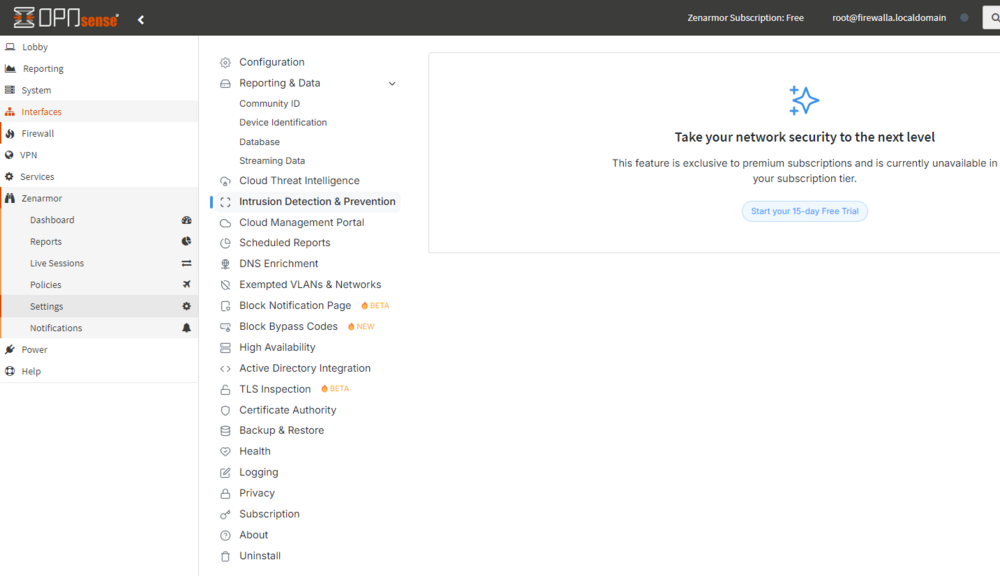The image size is (1000, 576).
Task: Click the NEW badge beside Block Bypass Codes
Action: pyautogui.click(x=361, y=327)
